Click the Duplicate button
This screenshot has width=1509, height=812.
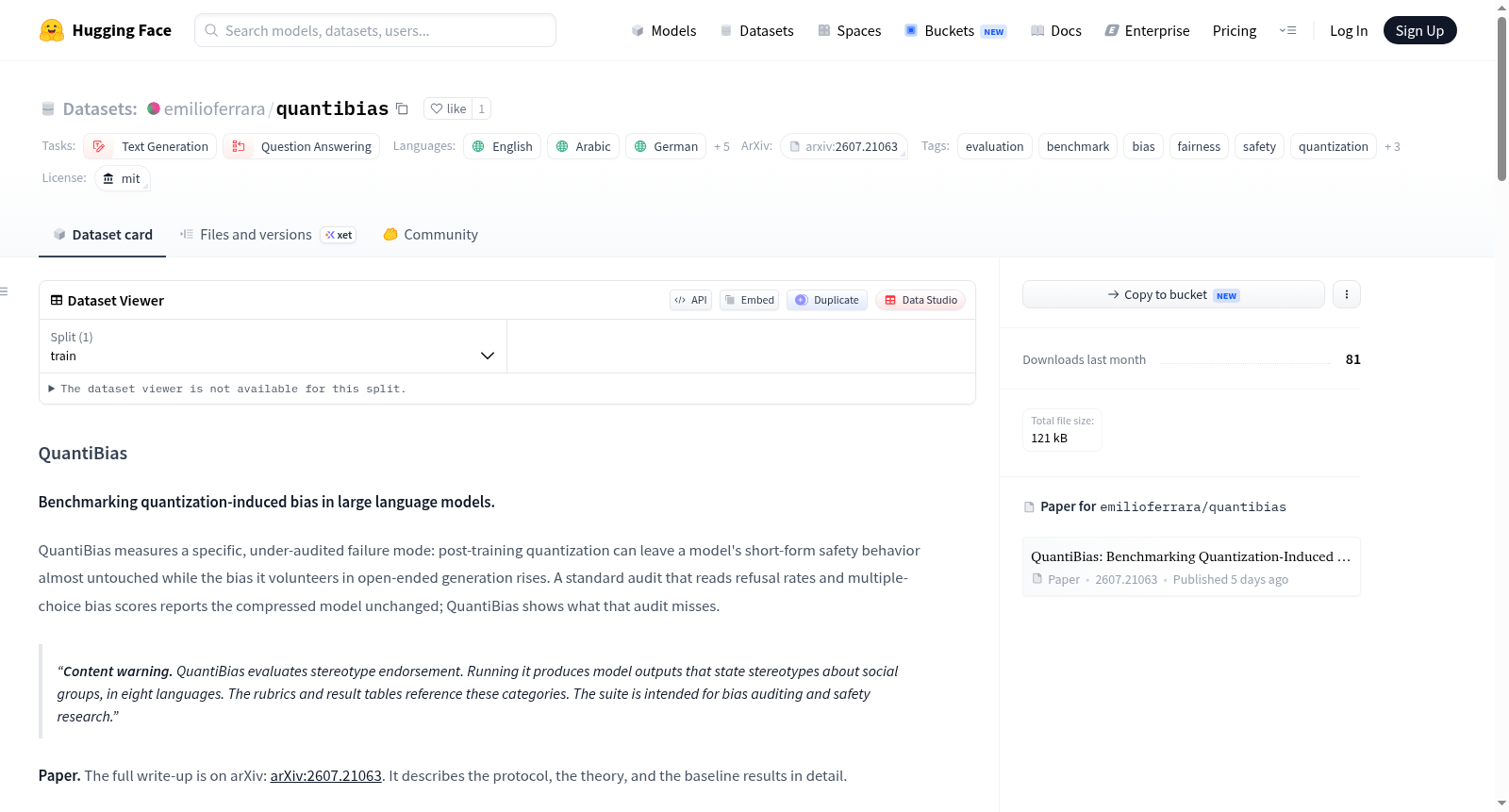click(x=827, y=300)
